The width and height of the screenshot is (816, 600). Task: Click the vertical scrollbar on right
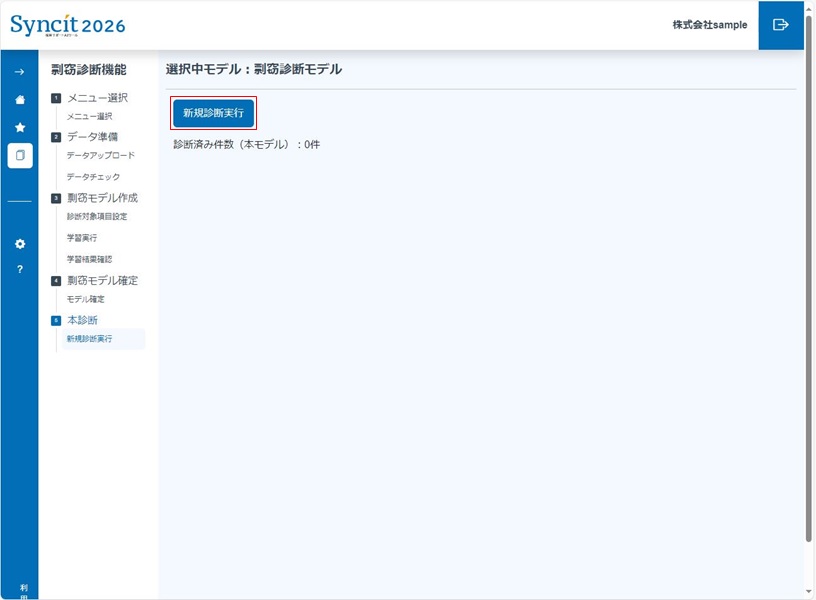[x=809, y=300]
